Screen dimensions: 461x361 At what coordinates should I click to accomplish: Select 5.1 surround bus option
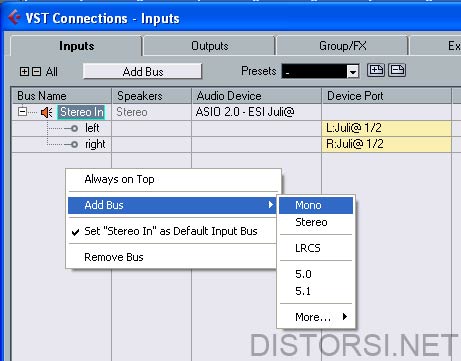316,291
